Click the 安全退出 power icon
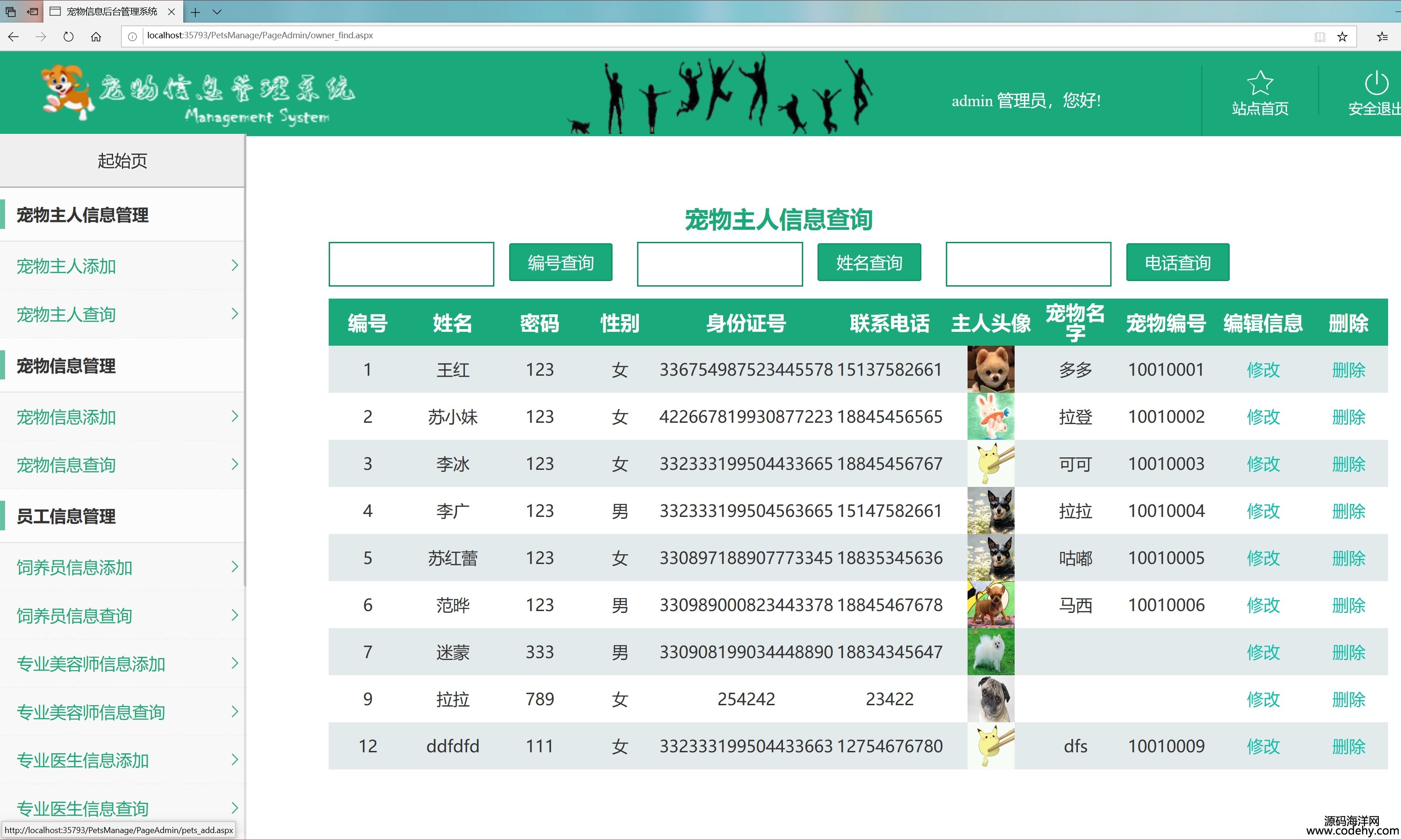The width and height of the screenshot is (1401, 840). pos(1377,83)
